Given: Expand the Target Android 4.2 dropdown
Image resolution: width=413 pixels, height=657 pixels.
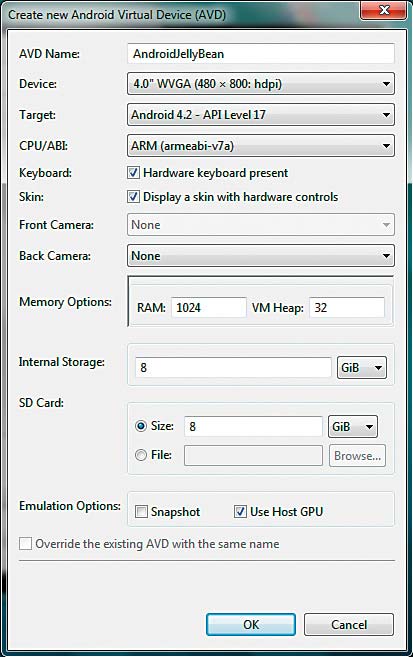Looking at the screenshot, I should point(261,115).
